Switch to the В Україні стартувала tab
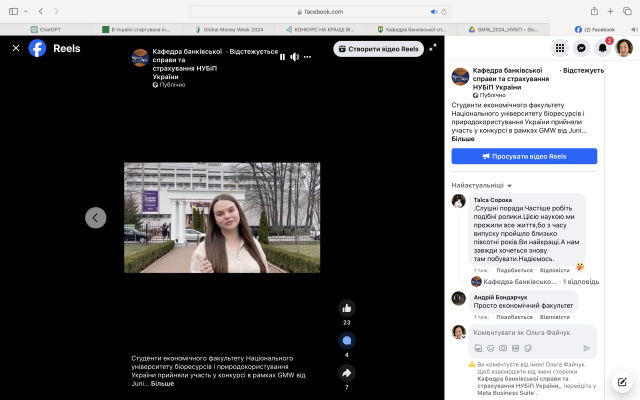The width and height of the screenshot is (640, 400). coord(138,29)
